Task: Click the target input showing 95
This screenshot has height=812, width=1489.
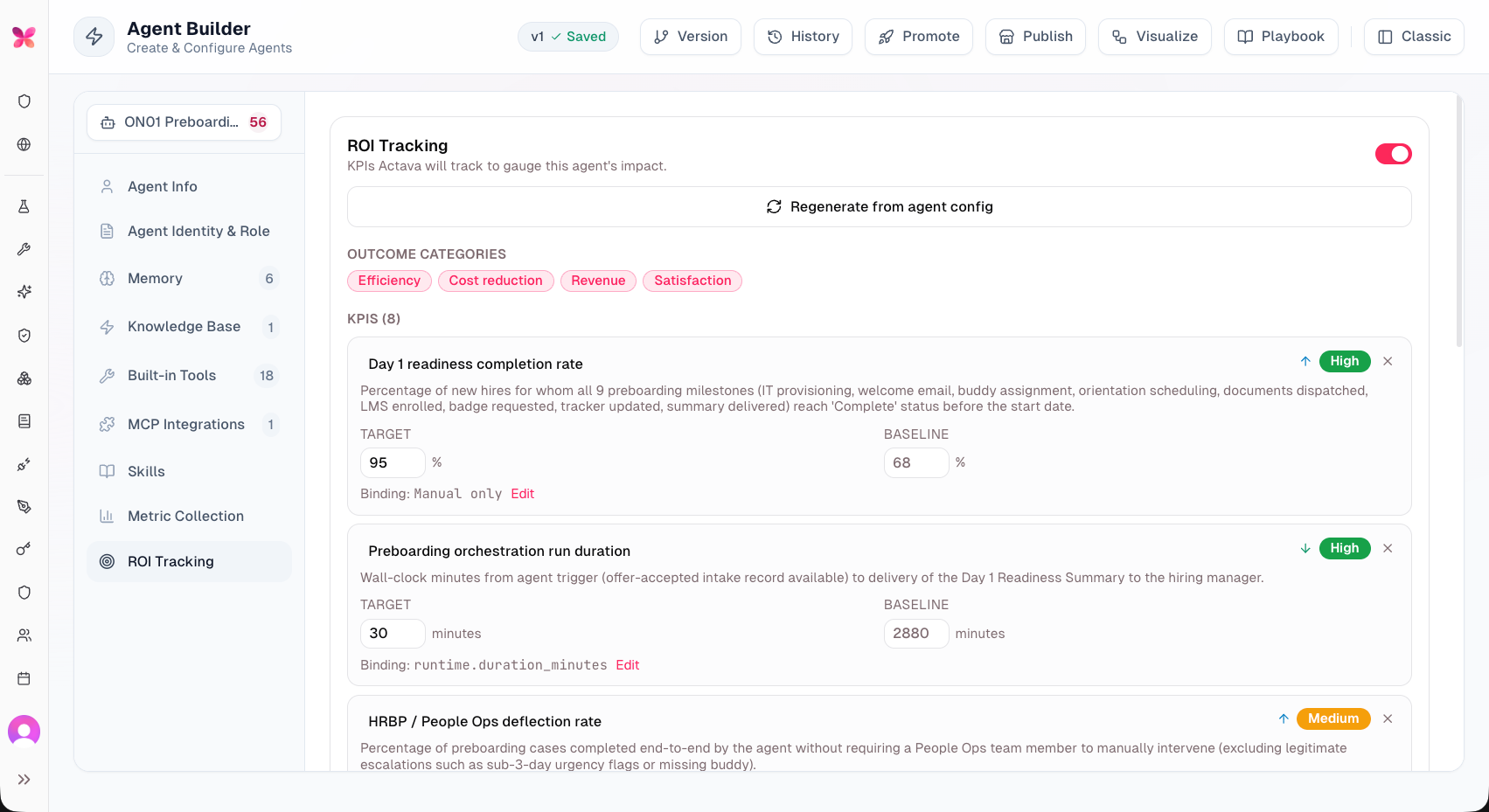Action: 393,462
